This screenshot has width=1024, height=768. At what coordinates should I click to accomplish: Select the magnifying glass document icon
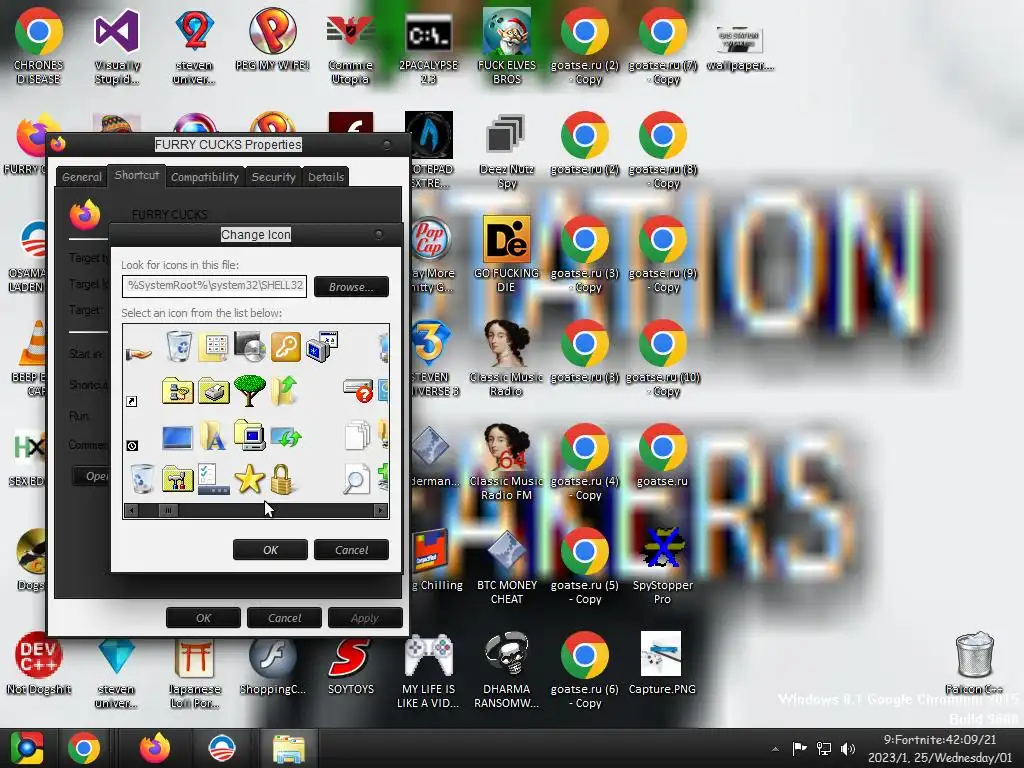point(357,480)
